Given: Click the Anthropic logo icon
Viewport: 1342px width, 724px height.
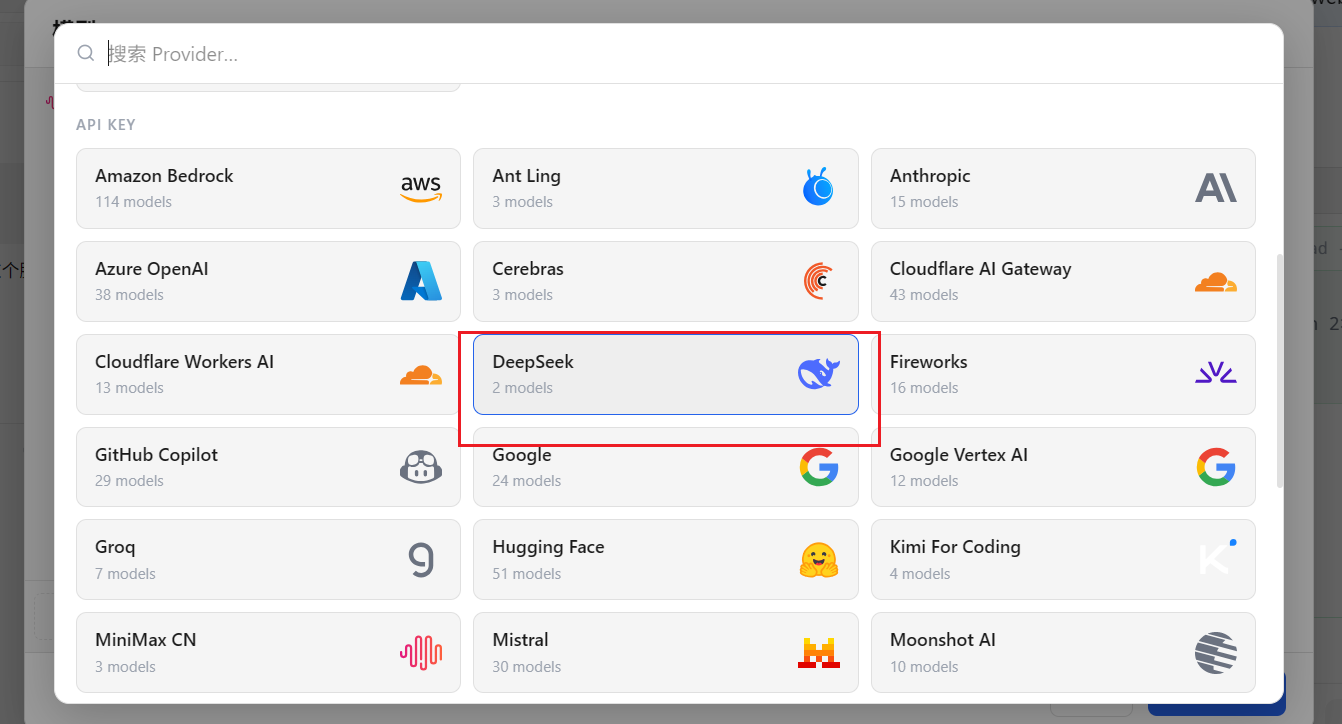Looking at the screenshot, I should point(1216,188).
